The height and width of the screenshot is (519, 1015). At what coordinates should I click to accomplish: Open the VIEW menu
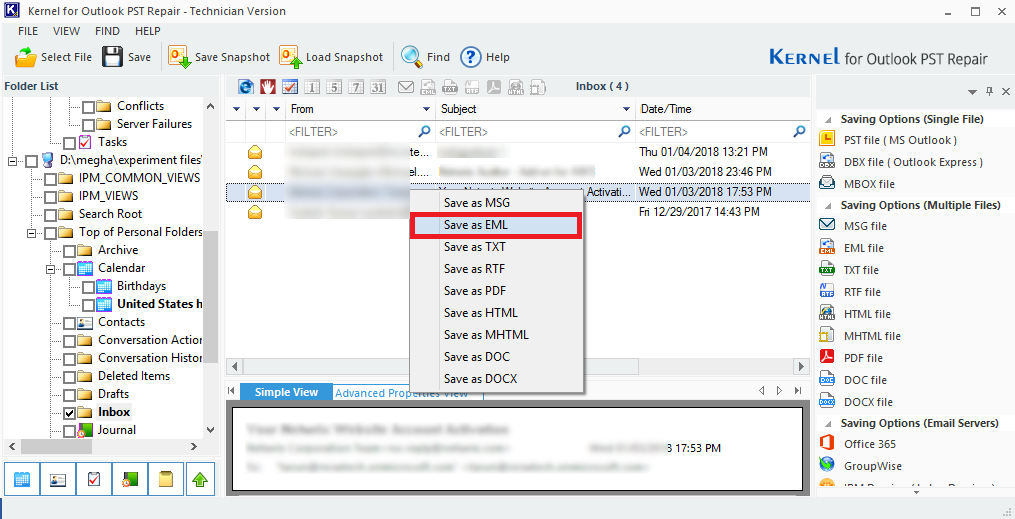66,31
